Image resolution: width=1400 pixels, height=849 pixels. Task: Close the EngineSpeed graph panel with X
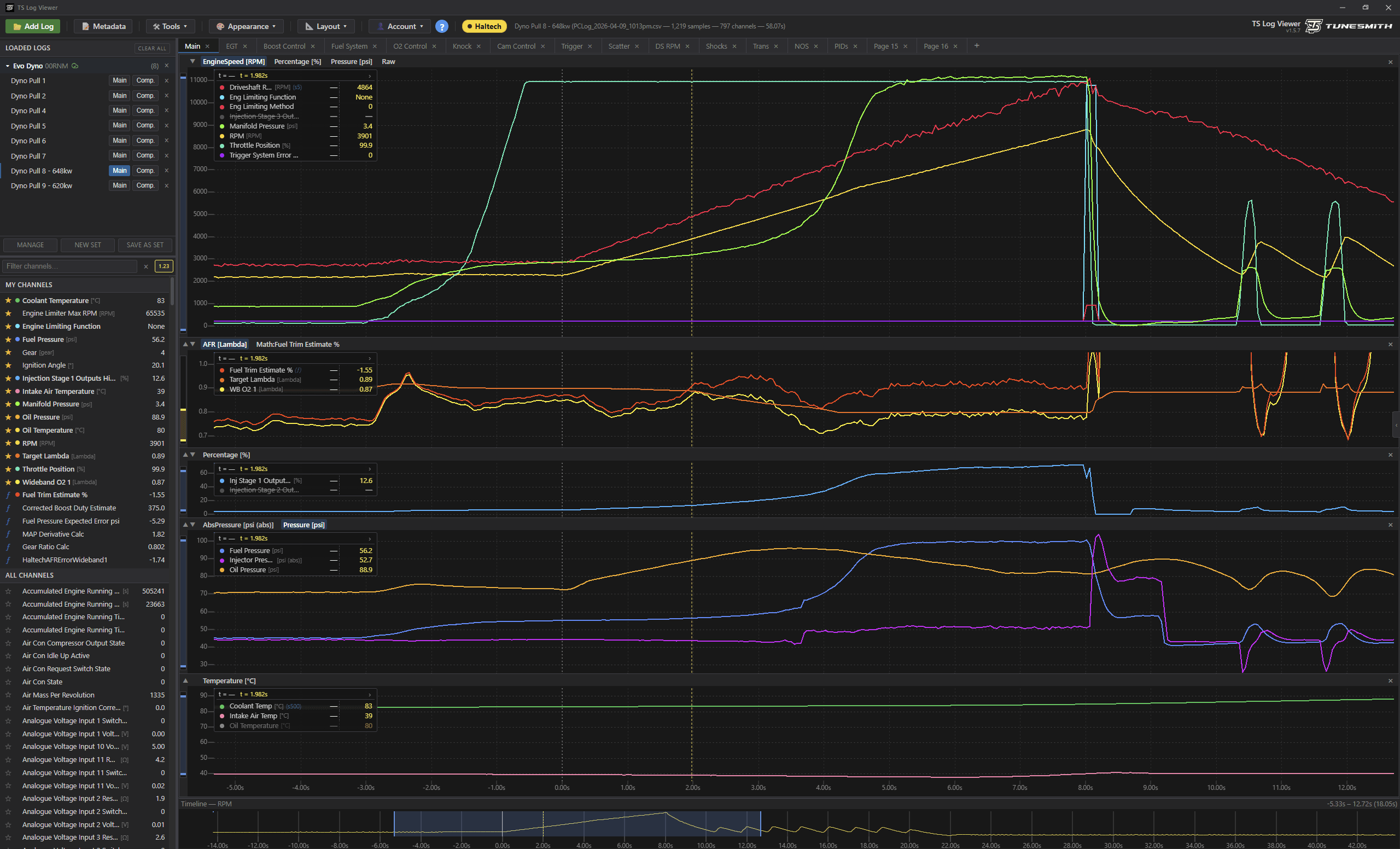click(1390, 62)
